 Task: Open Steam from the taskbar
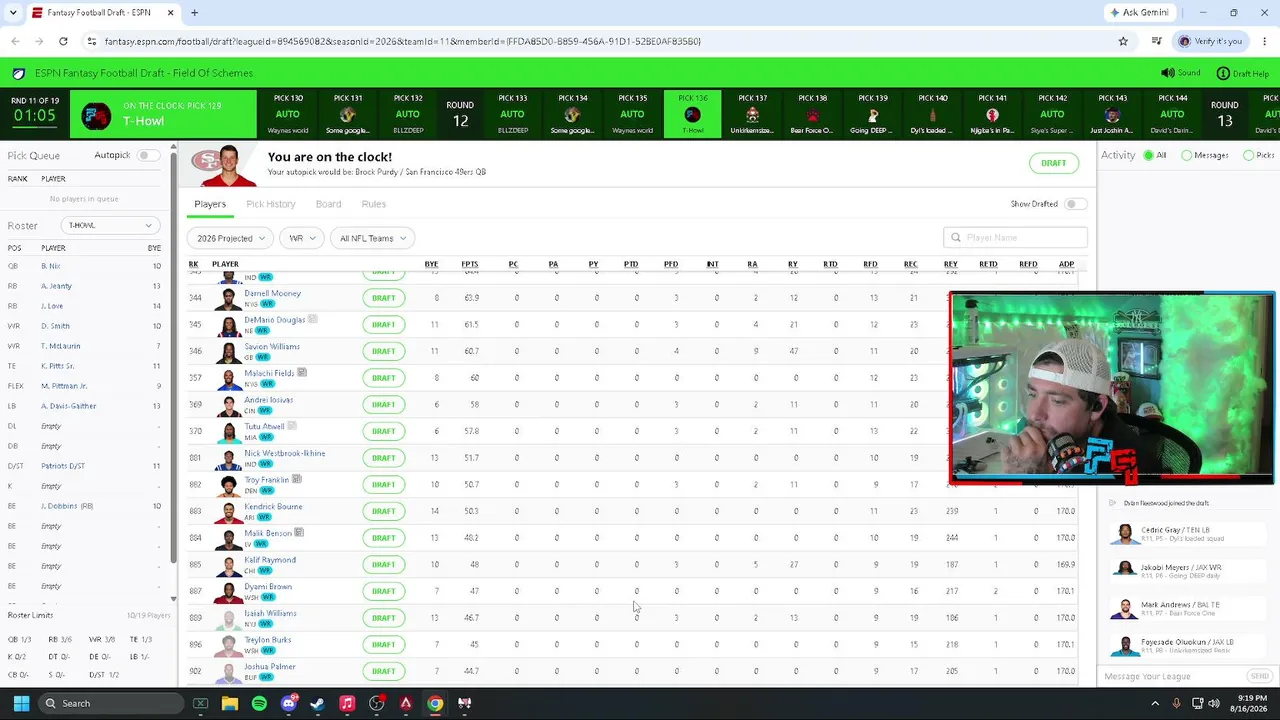(x=318, y=703)
